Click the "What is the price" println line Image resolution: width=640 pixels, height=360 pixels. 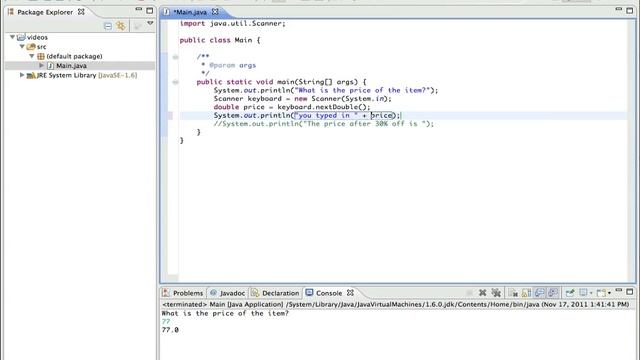tap(326, 90)
